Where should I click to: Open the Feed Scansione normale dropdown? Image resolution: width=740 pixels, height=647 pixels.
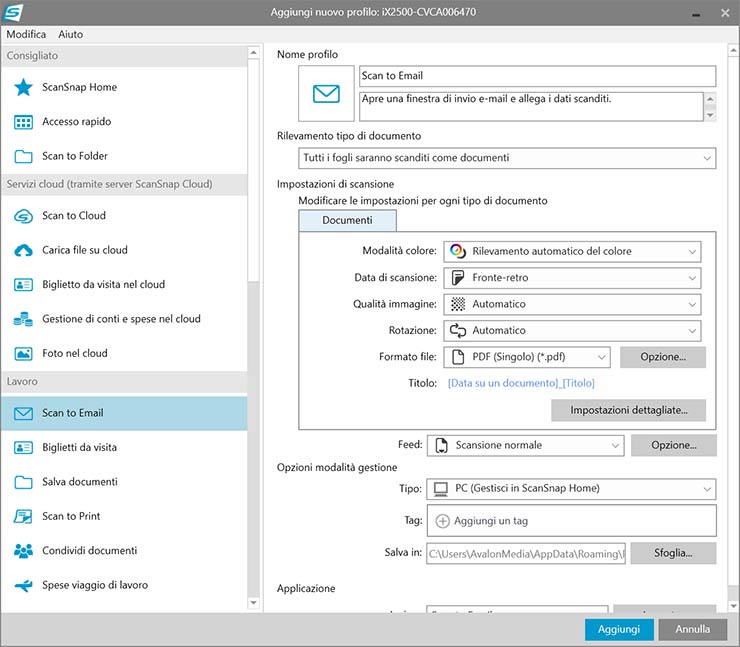pos(525,445)
